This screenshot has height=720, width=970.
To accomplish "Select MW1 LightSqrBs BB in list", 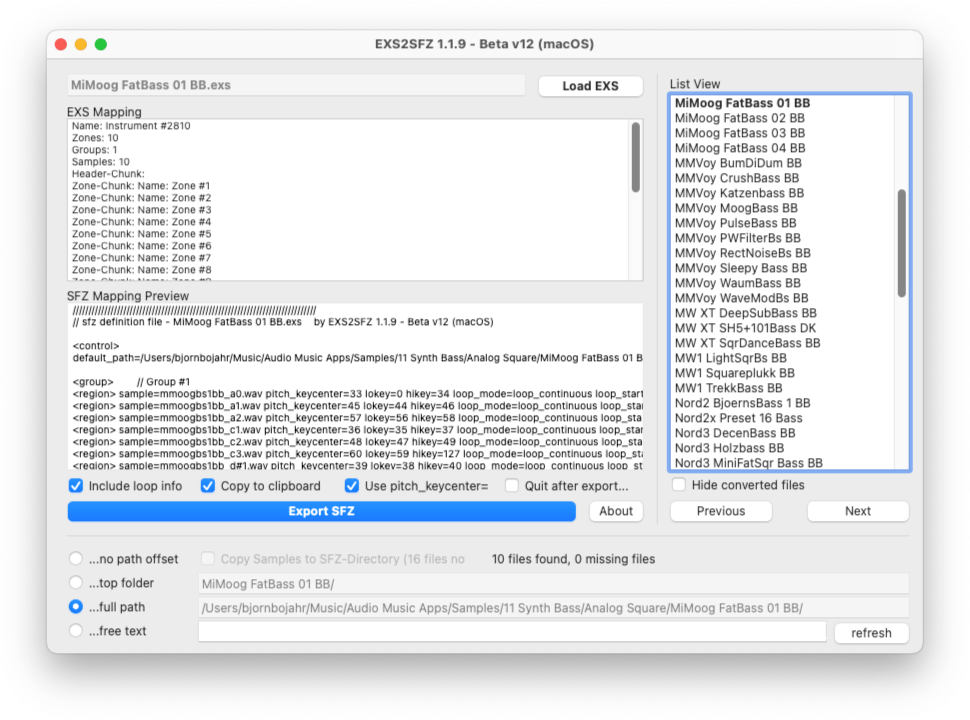I will [x=731, y=358].
